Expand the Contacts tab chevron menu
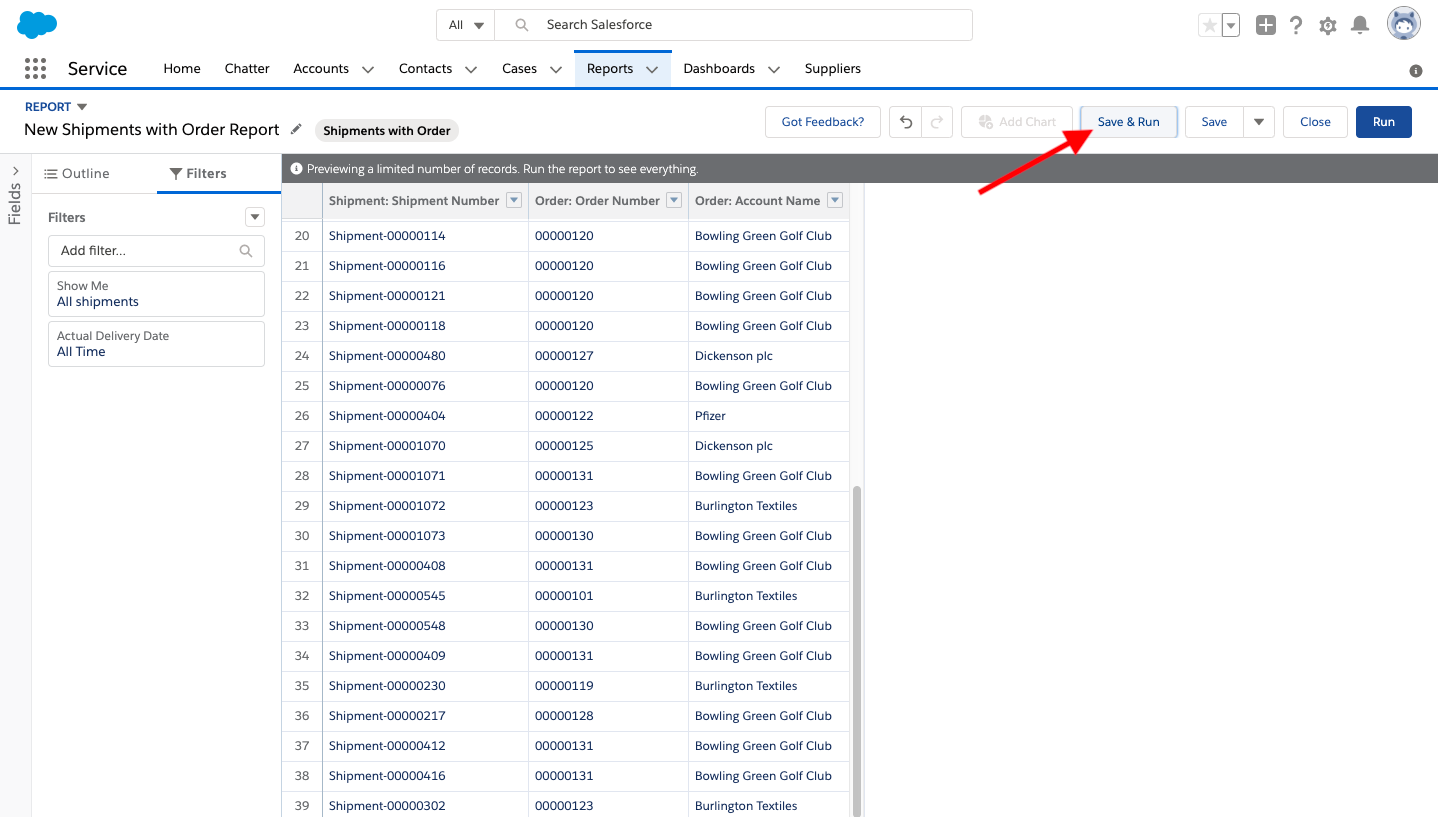This screenshot has height=817, width=1438. point(471,69)
